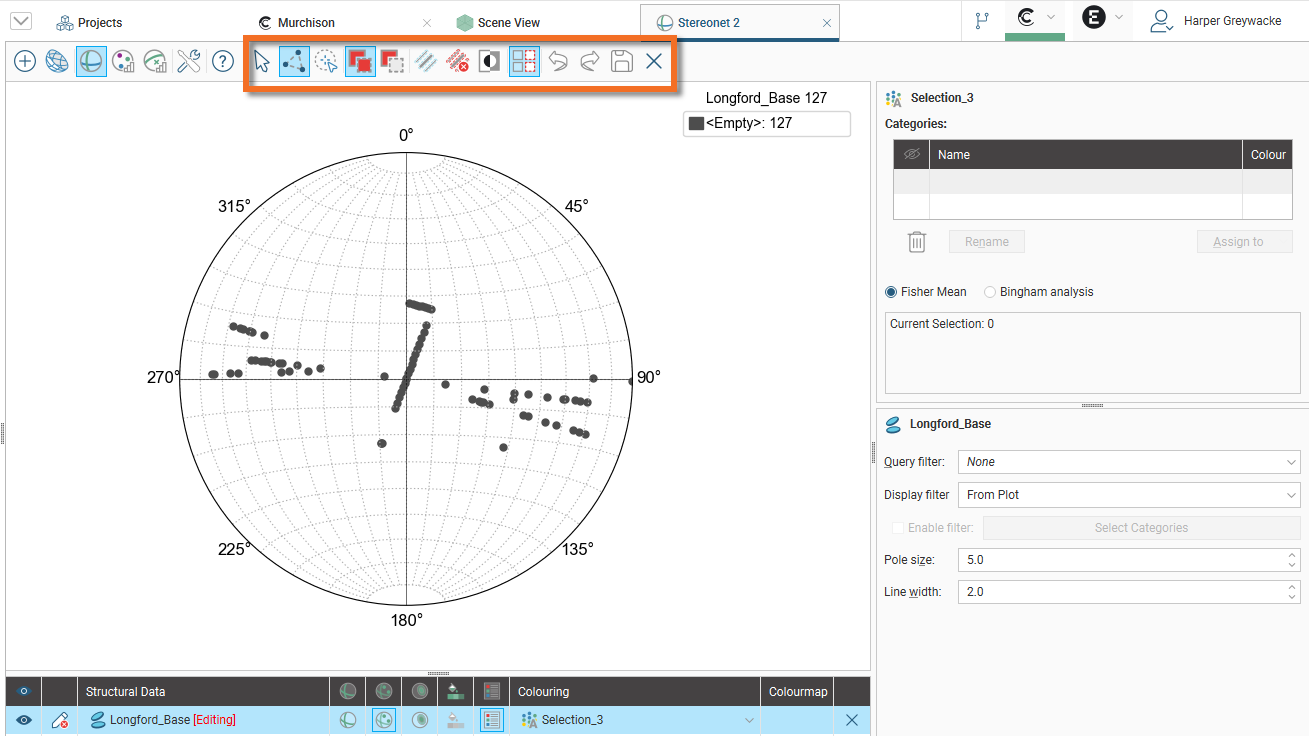The image size is (1309, 736).
Task: Expand the Display filter dropdown
Action: pyautogui.click(x=1128, y=495)
